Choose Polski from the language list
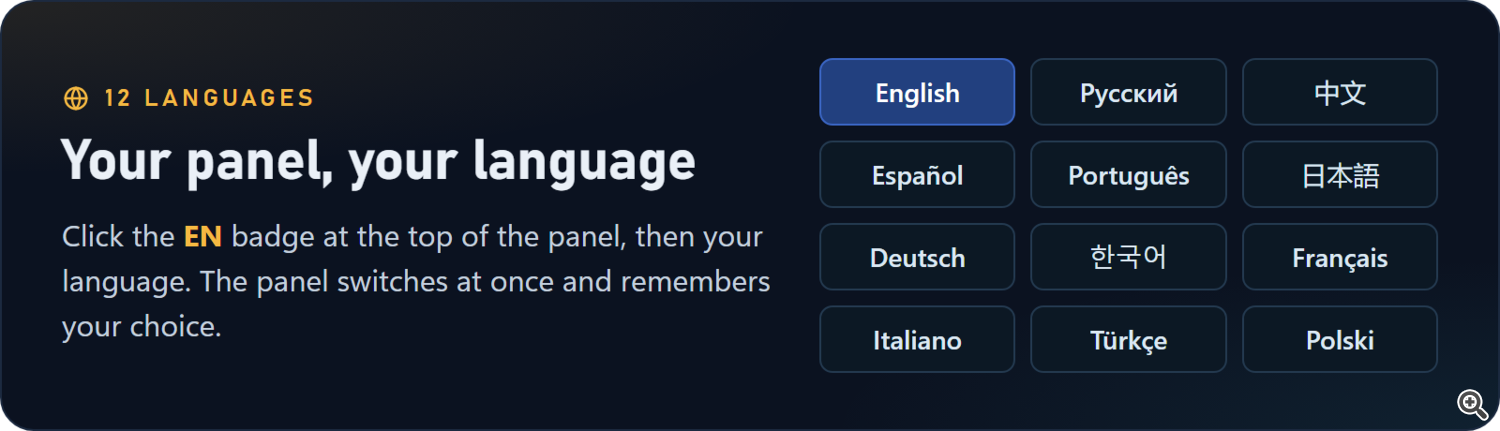 [x=1340, y=339]
